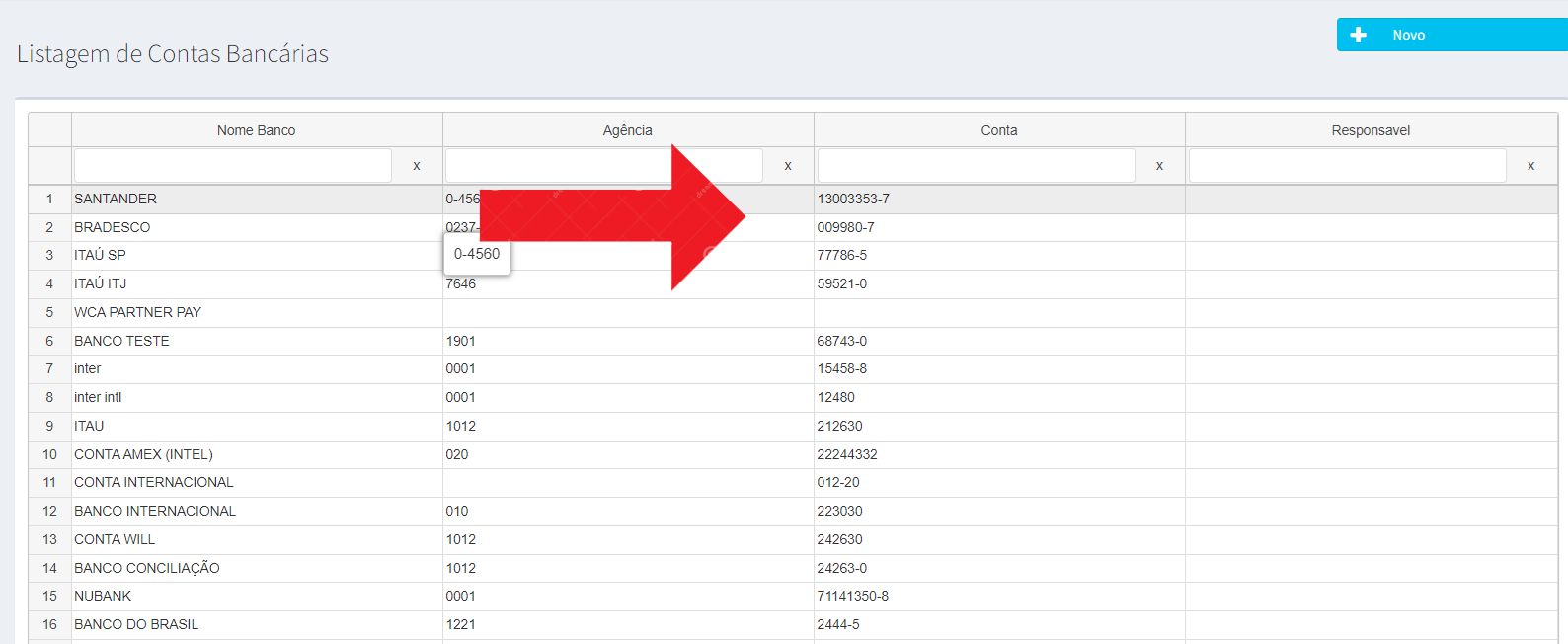1568x644 pixels.
Task: Click account number 15458-8
Action: (x=842, y=368)
